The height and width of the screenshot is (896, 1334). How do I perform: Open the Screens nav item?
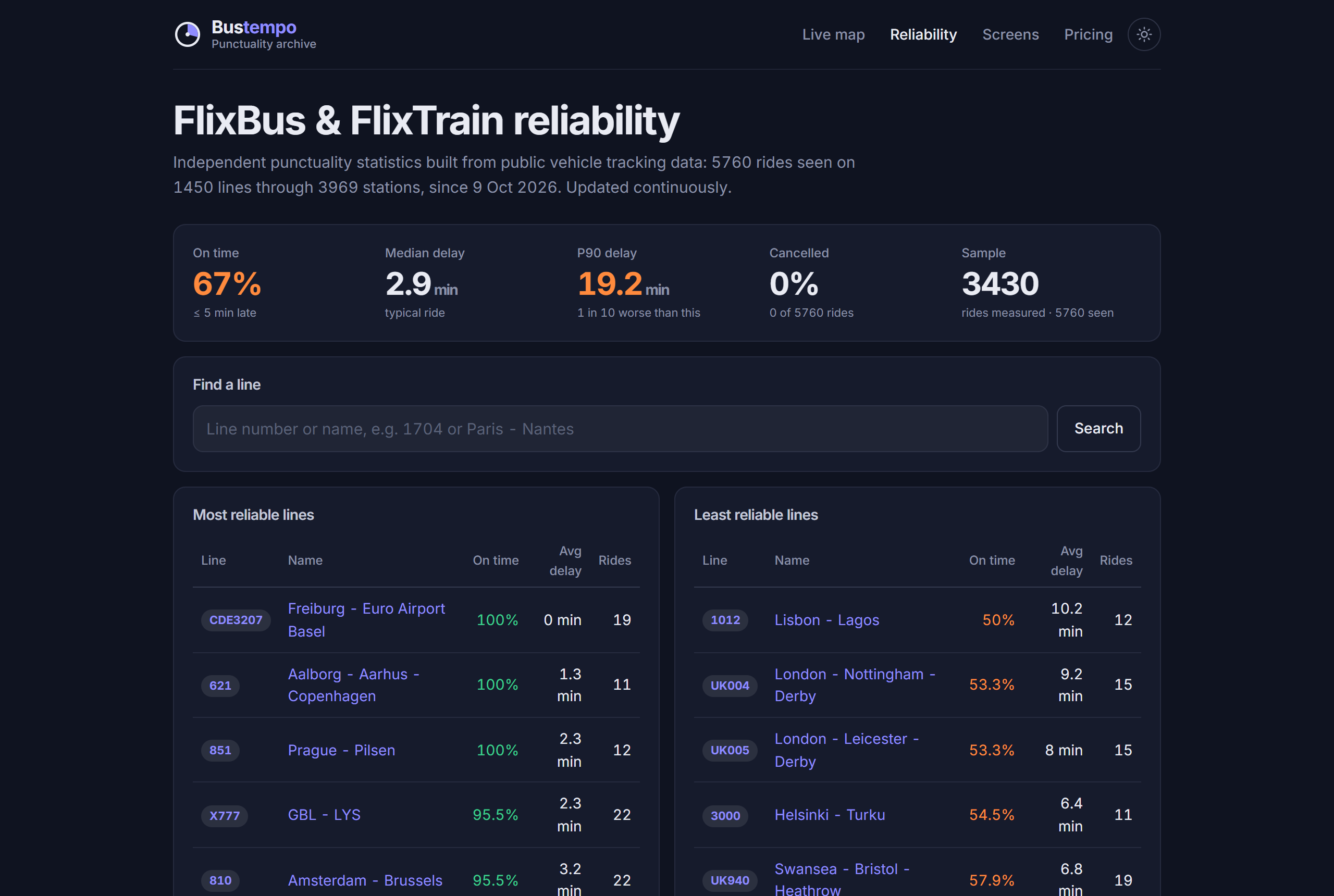click(x=1010, y=34)
